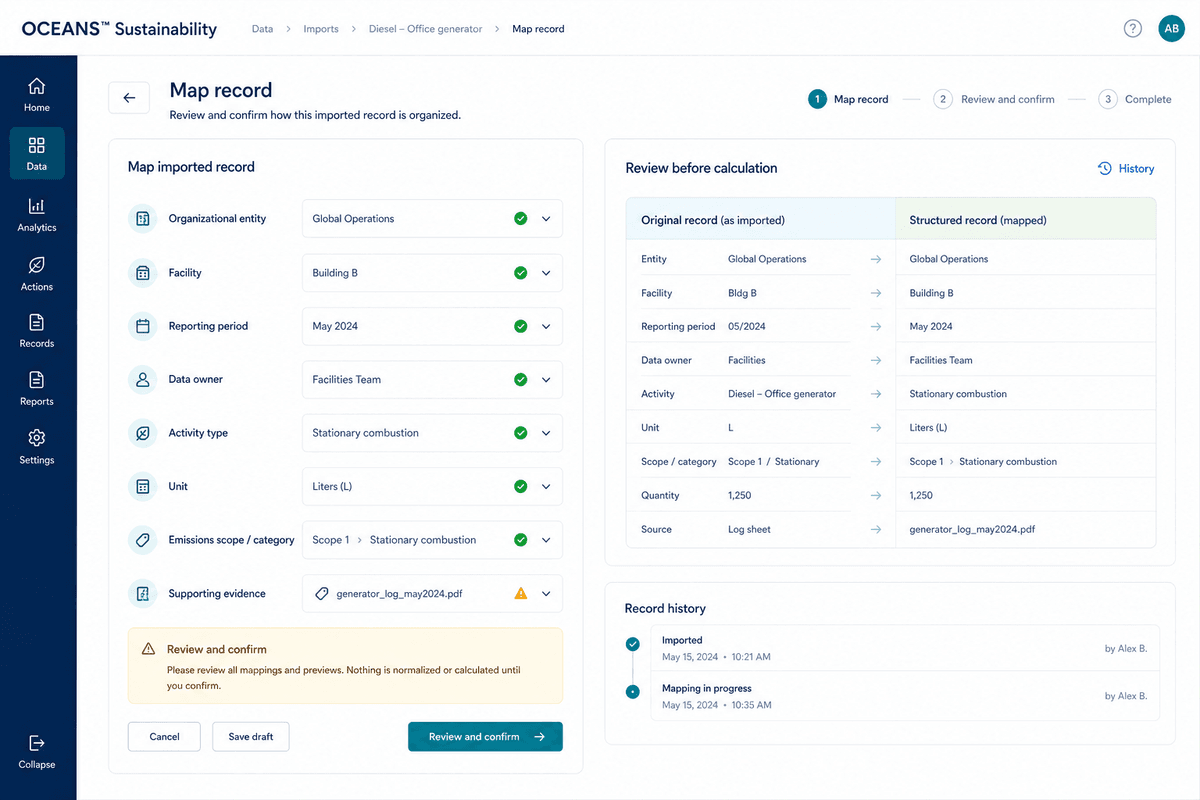Click the green check on Global Operations
1200x800 pixels.
[520, 218]
